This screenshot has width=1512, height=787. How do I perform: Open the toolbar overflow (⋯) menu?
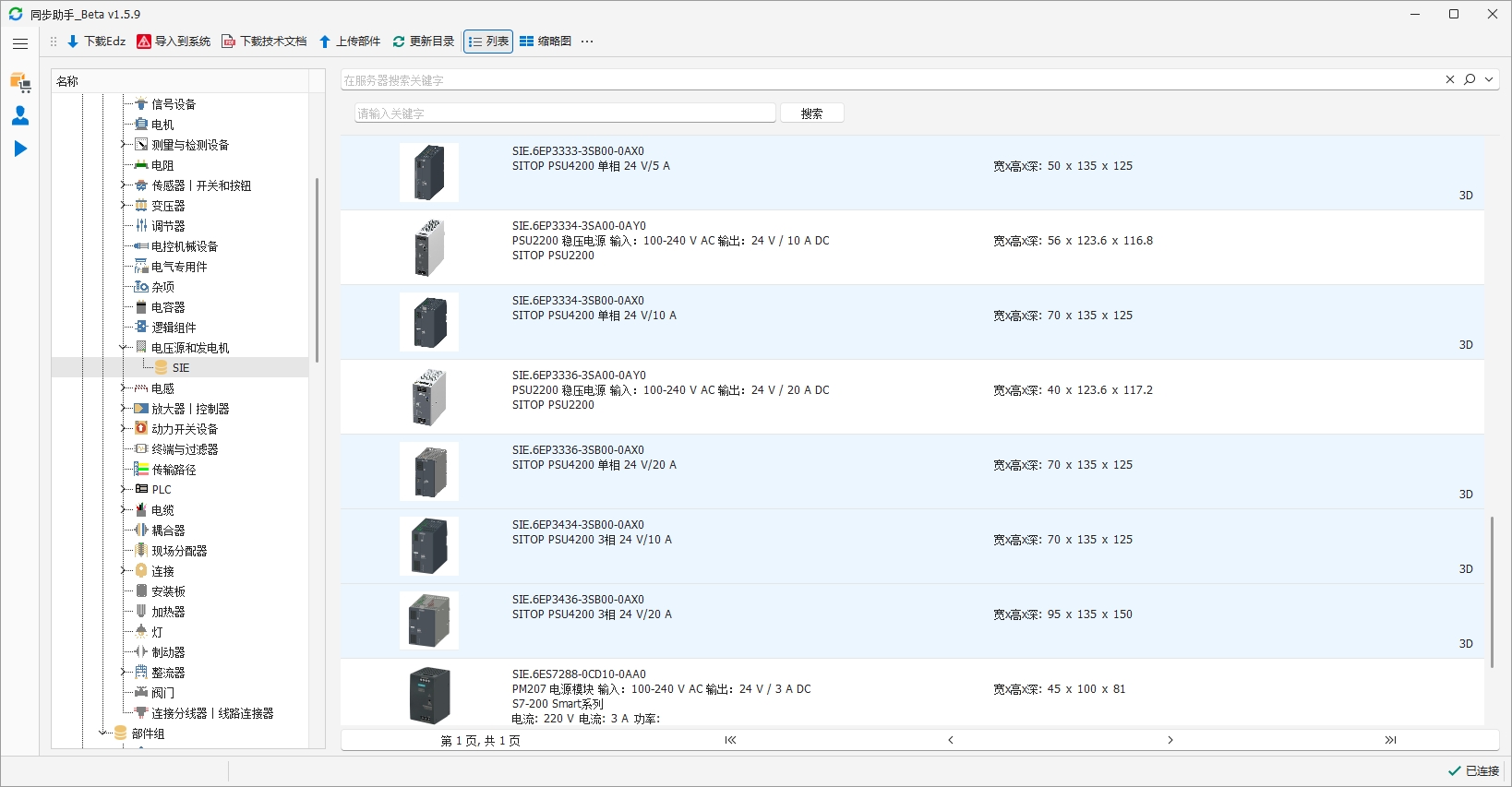click(x=587, y=42)
